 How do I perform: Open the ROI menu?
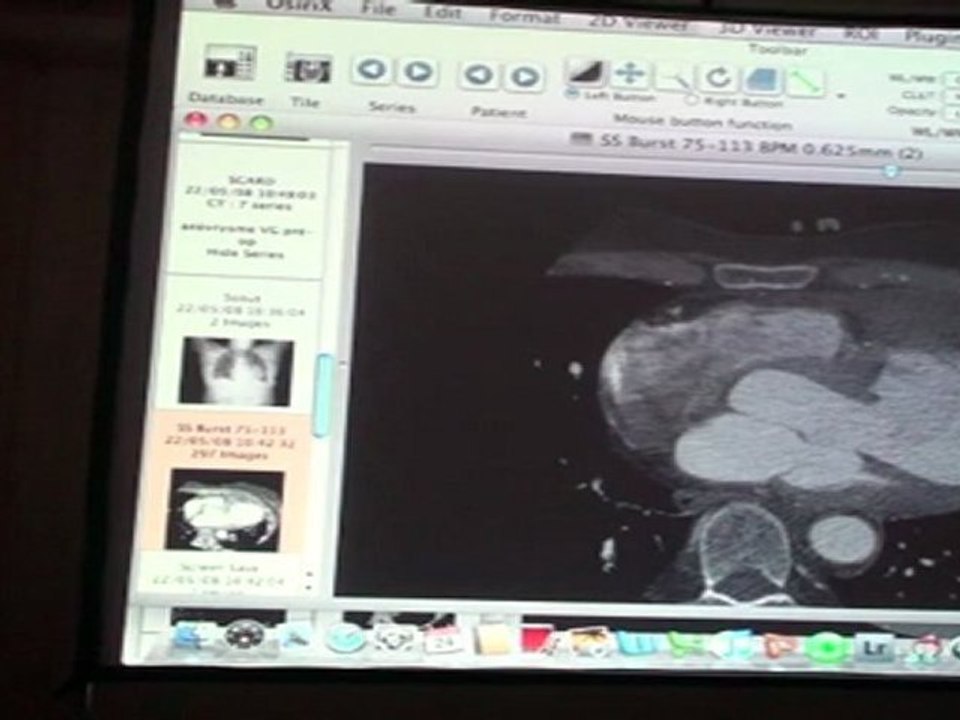click(861, 34)
